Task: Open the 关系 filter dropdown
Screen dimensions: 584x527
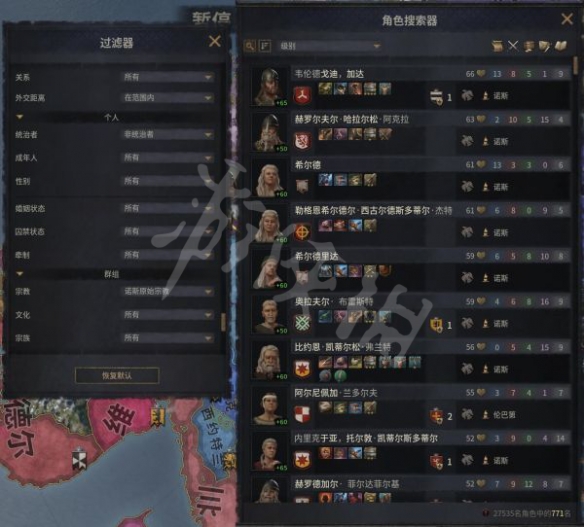Action: [168, 77]
